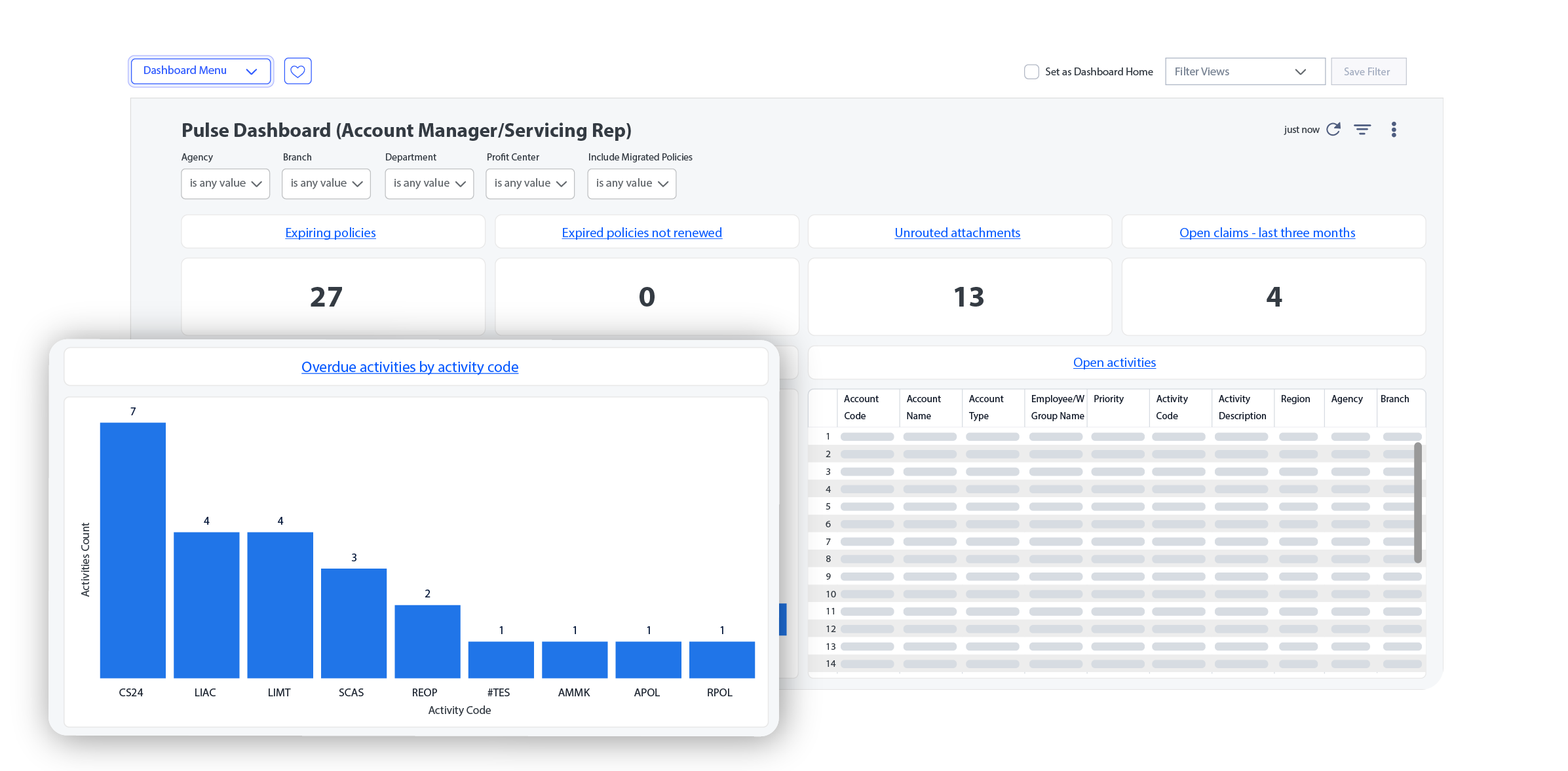The image size is (1568, 771).
Task: Click the CS24 bar in chart
Action: pos(132,550)
